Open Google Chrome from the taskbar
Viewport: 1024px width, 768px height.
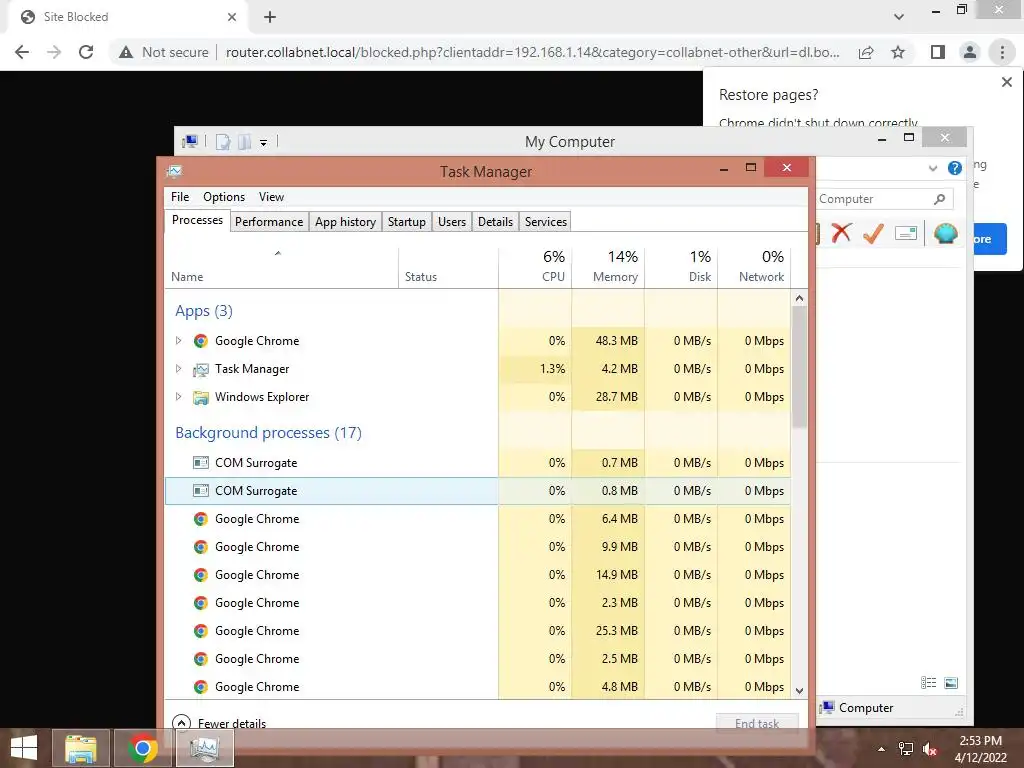tap(142, 748)
